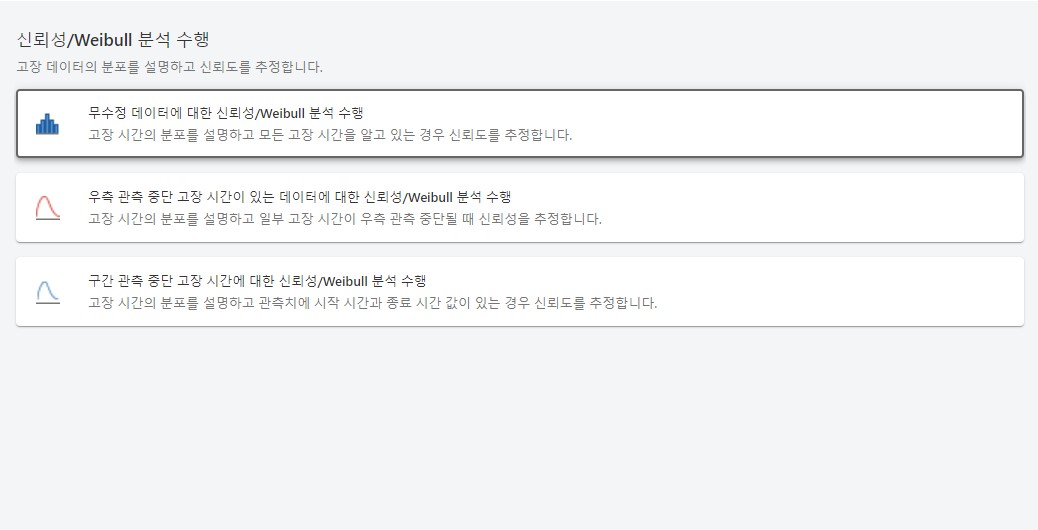Click the blue histogram icon for uncensored data
This screenshot has width=1038, height=530.
pos(47,124)
